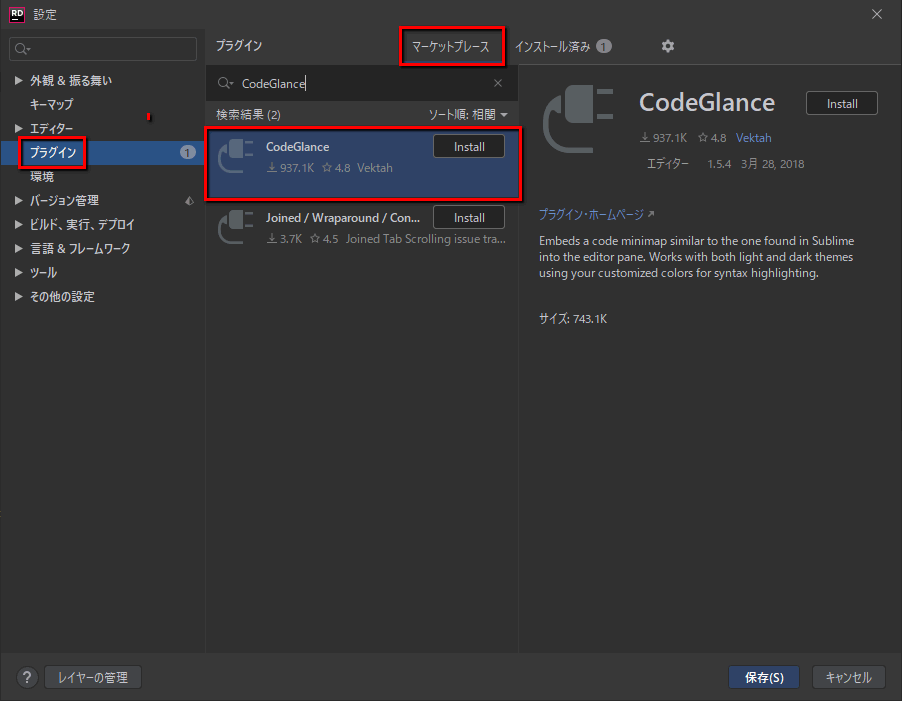Expand the その他の設定 tree node arrow
The height and width of the screenshot is (701, 902).
[18, 296]
